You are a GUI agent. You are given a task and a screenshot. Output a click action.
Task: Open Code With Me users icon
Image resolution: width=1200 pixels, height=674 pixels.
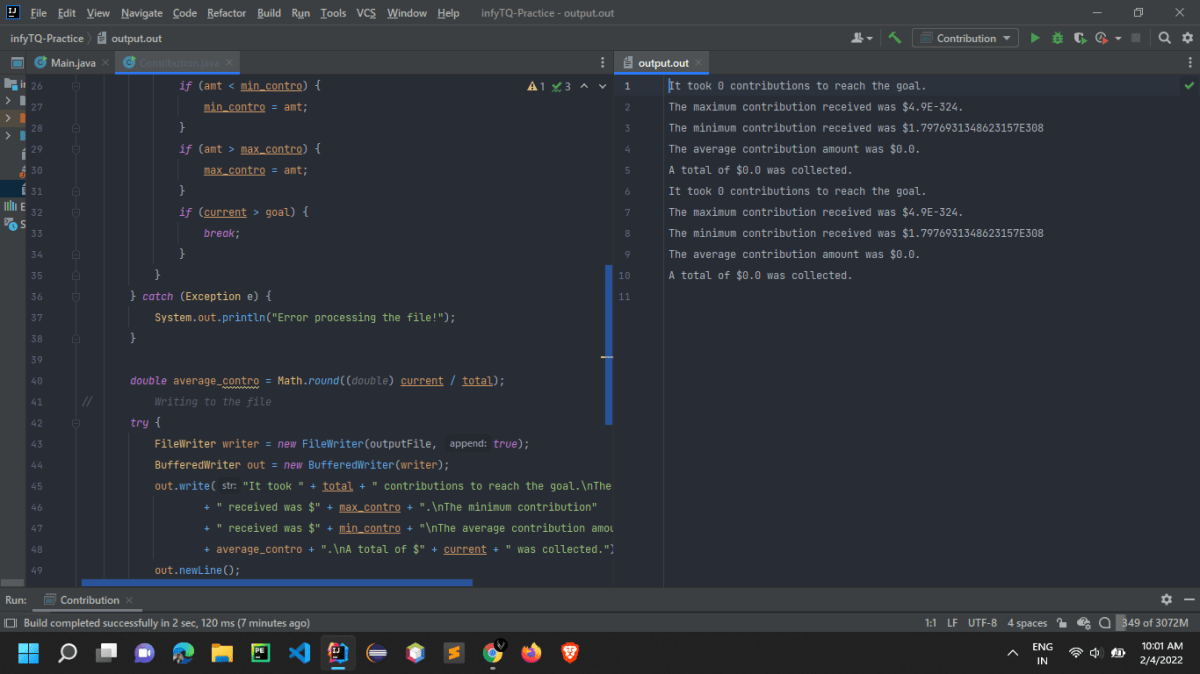(857, 37)
